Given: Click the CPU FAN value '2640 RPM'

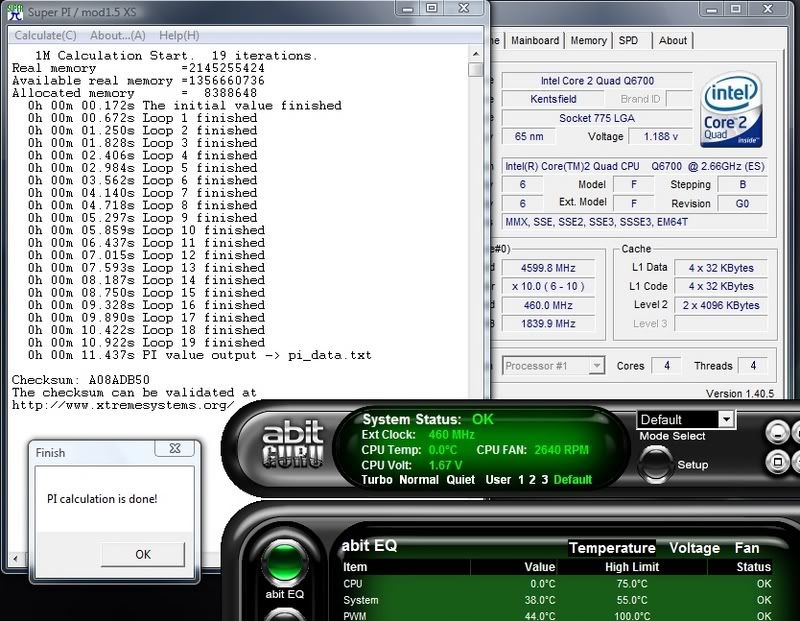Looking at the screenshot, I should pos(561,450).
